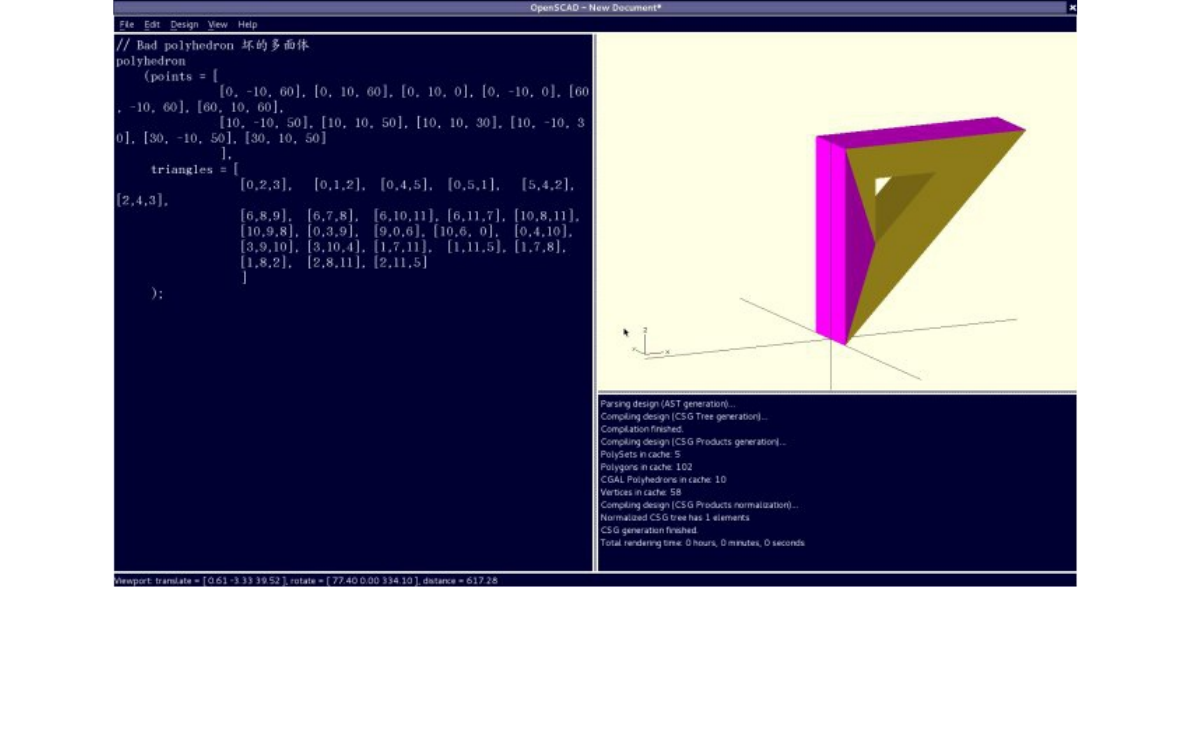
Task: Click 'Parsing design (AST generation)...' console line
Action: pos(667,404)
